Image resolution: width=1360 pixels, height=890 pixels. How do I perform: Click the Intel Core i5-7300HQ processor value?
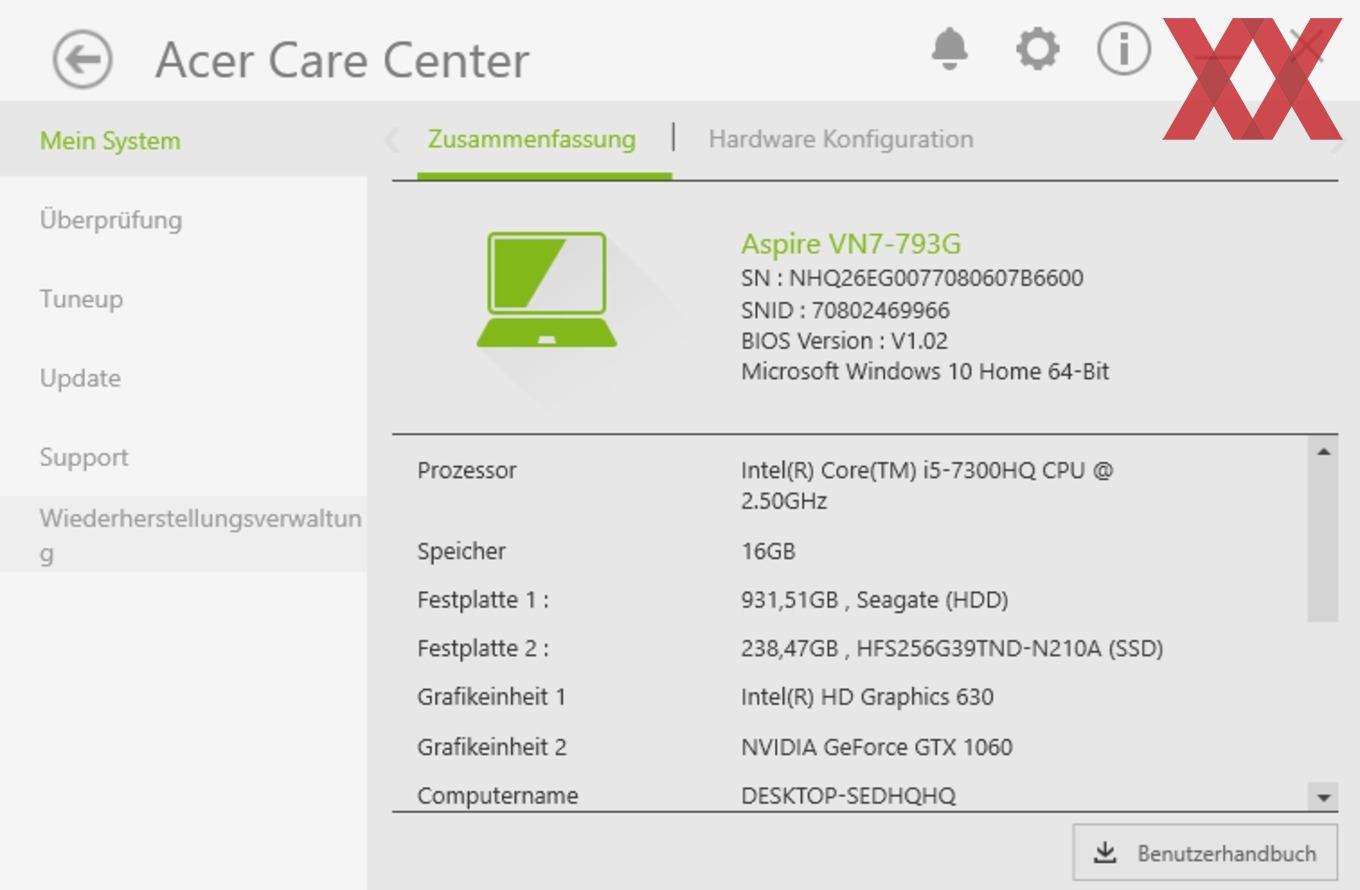(x=927, y=485)
